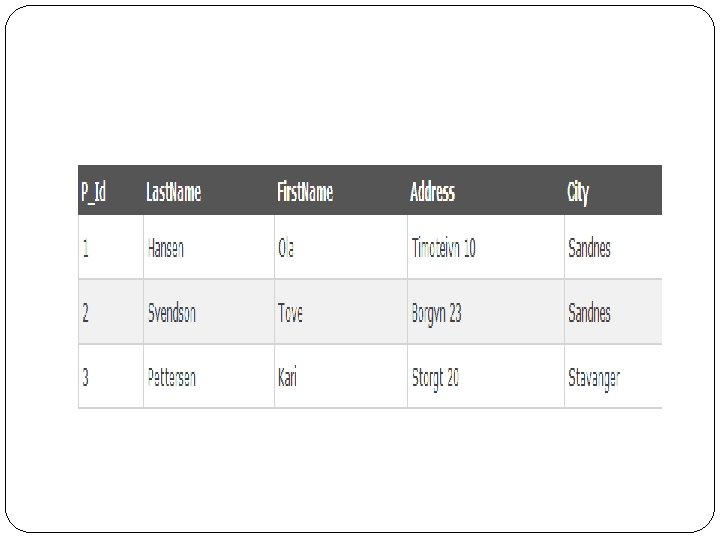720x540 pixels.
Task: Click the first name Kari
Action: pyautogui.click(x=287, y=378)
